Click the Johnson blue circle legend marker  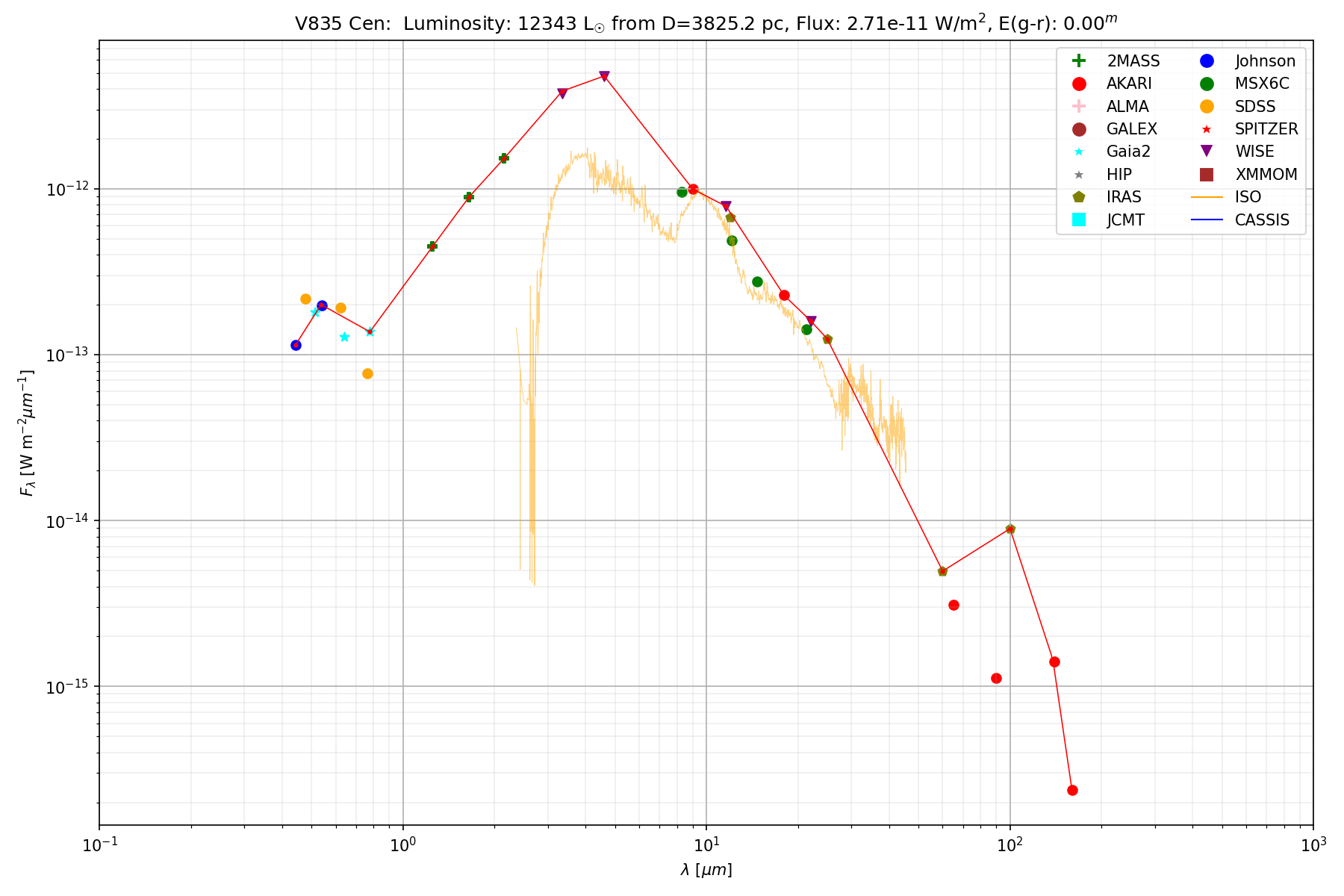[x=1207, y=61]
